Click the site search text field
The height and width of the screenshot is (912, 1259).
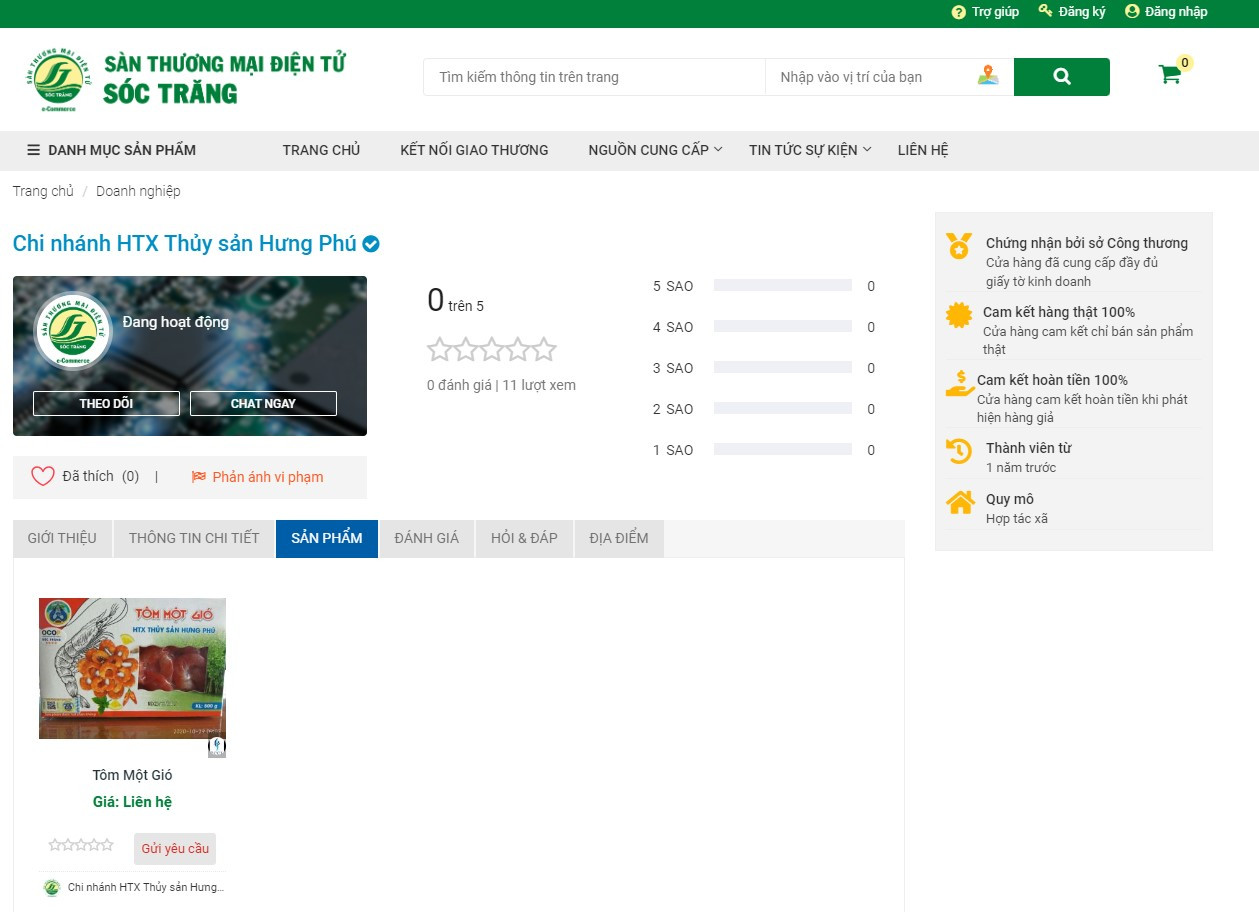click(594, 77)
